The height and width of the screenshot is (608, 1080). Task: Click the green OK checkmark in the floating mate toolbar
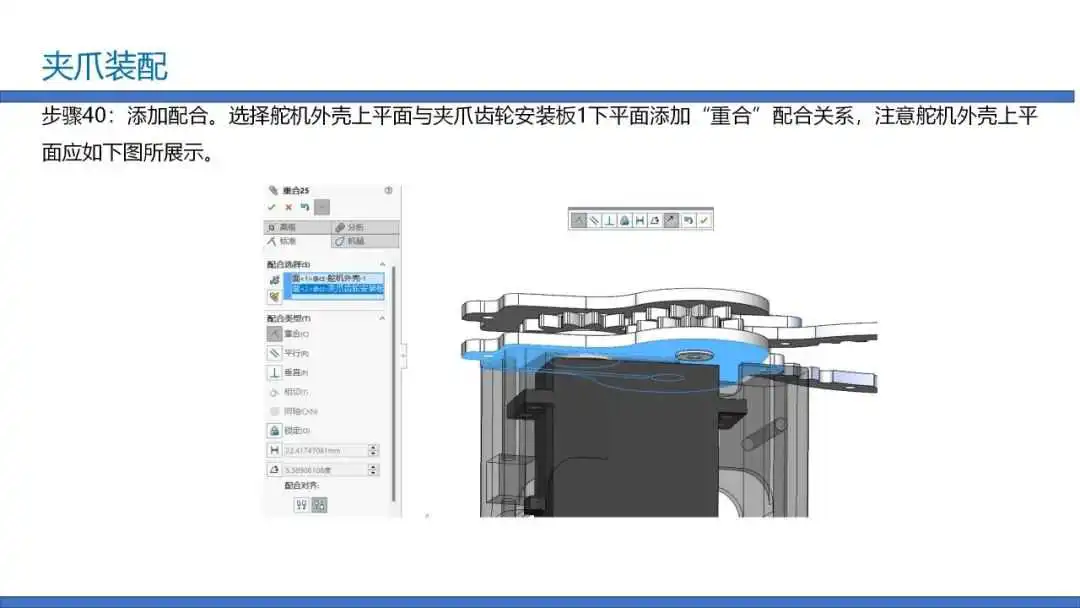(704, 220)
